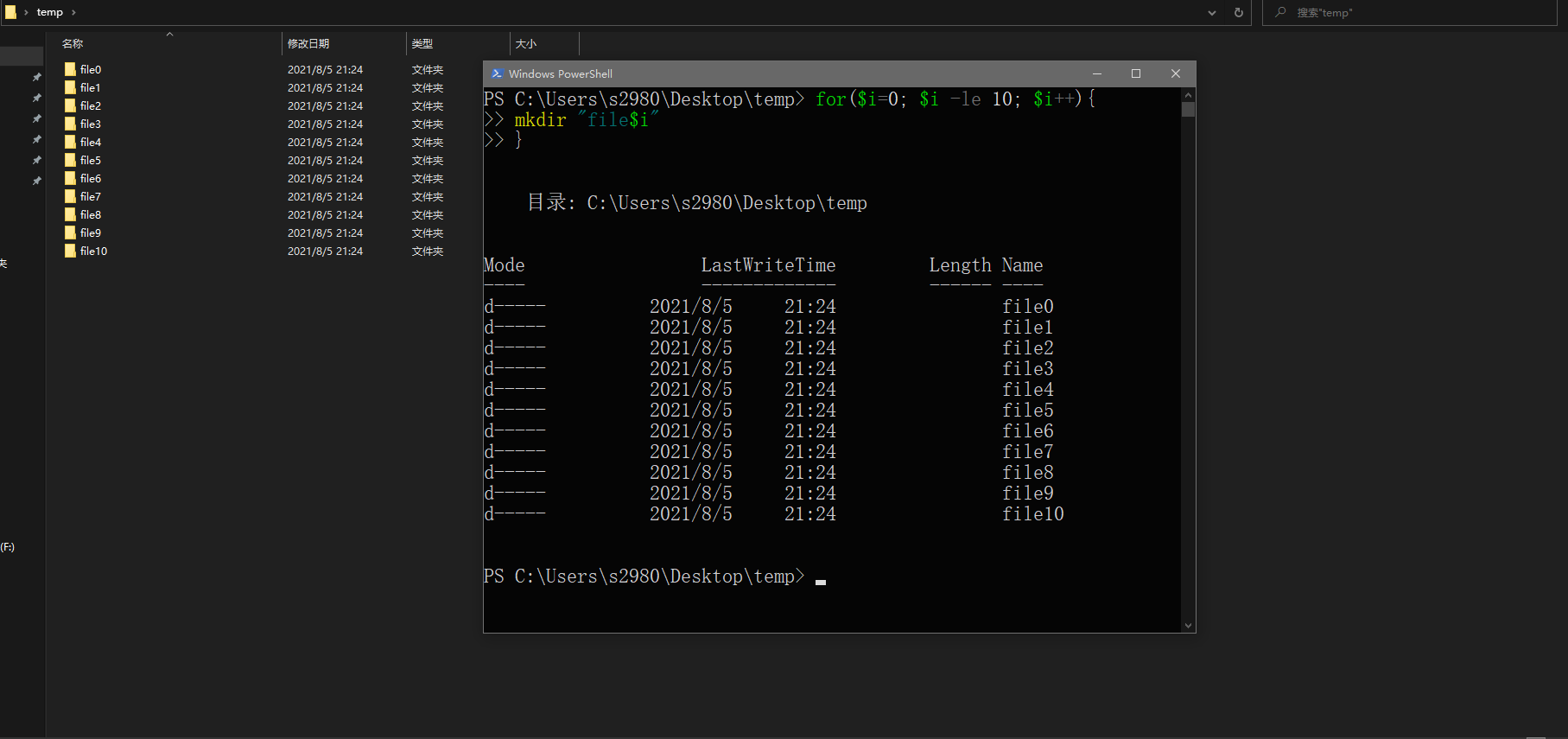Click the Mode header in PowerShell
Viewport: 1568px width, 739px height.
(x=505, y=265)
